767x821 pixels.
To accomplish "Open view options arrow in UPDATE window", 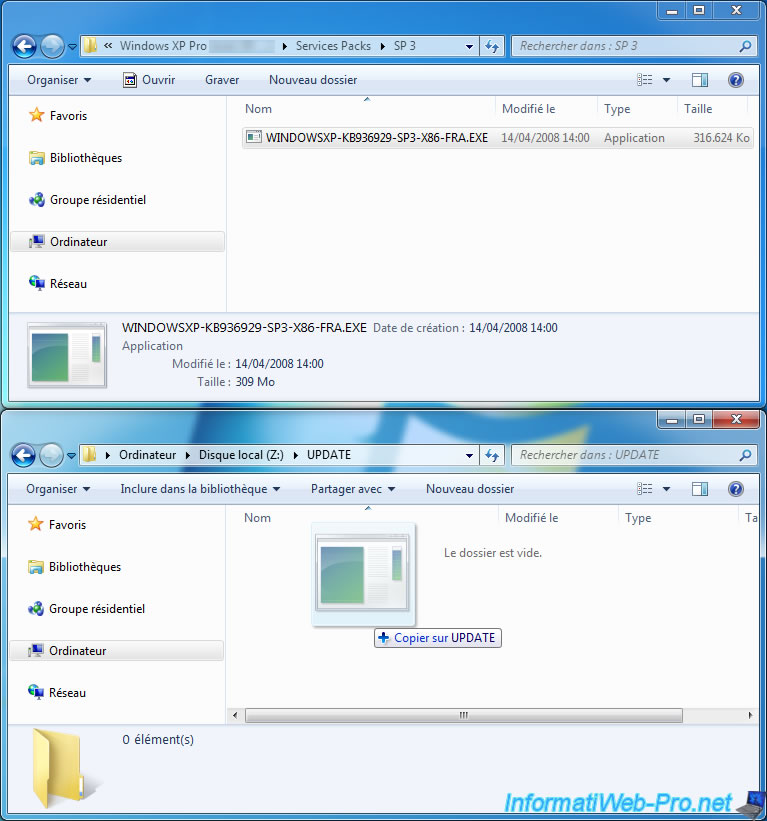I will tap(666, 489).
